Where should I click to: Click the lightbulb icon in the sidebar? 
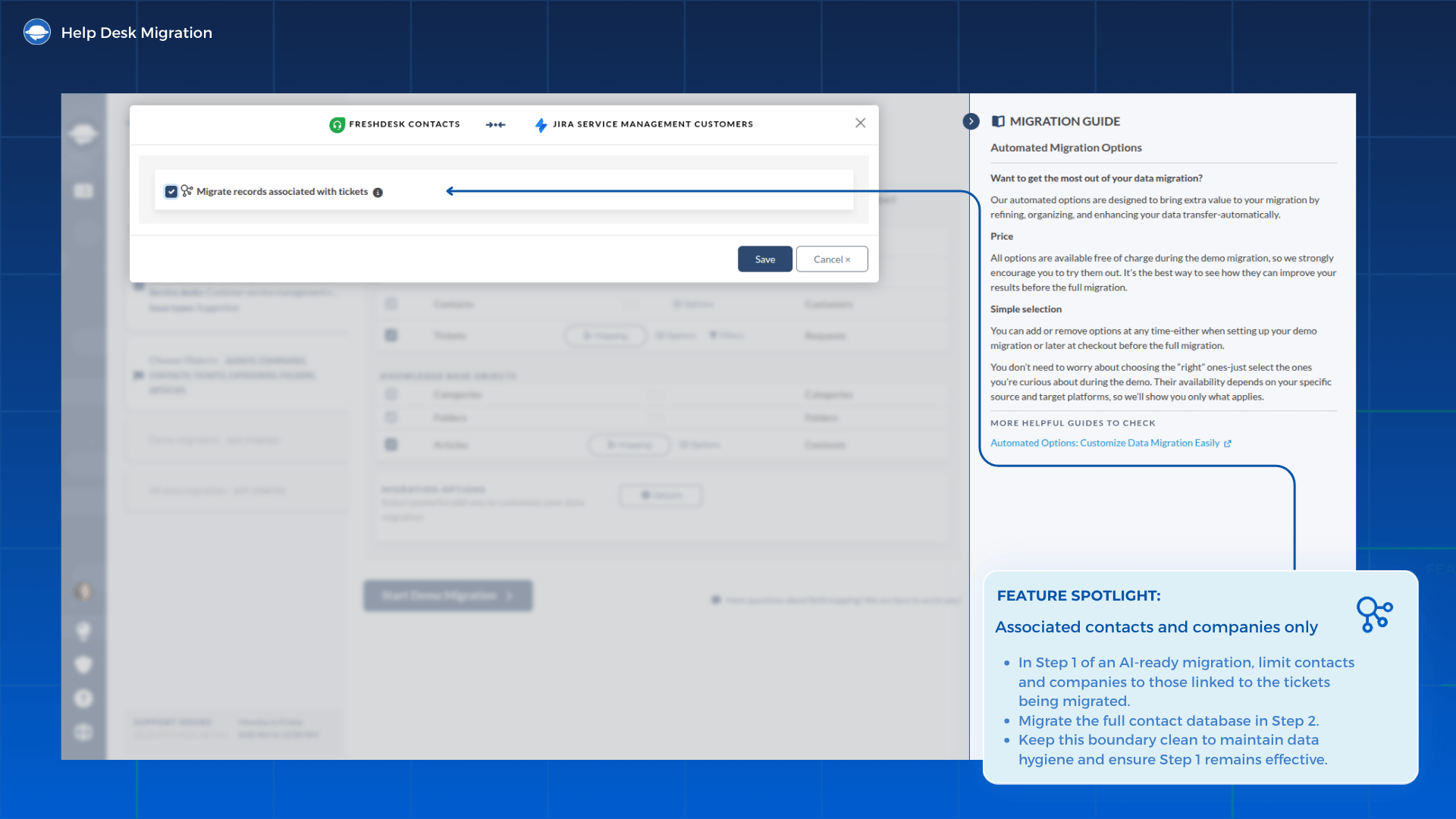[83, 631]
